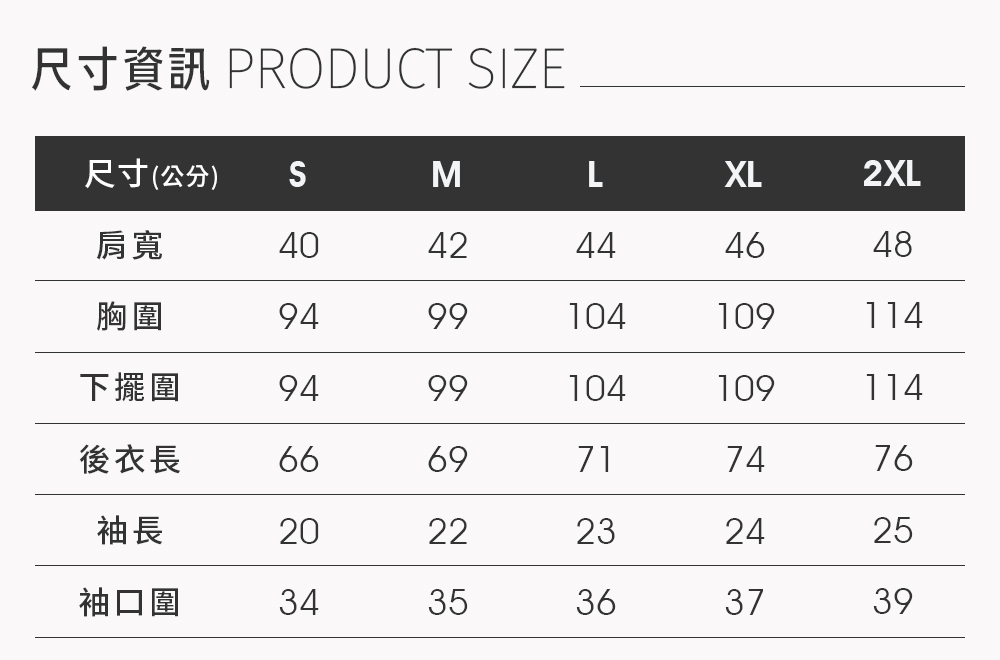Image resolution: width=1000 pixels, height=660 pixels.
Task: Click back length value 76 for 2XL
Action: point(893,458)
